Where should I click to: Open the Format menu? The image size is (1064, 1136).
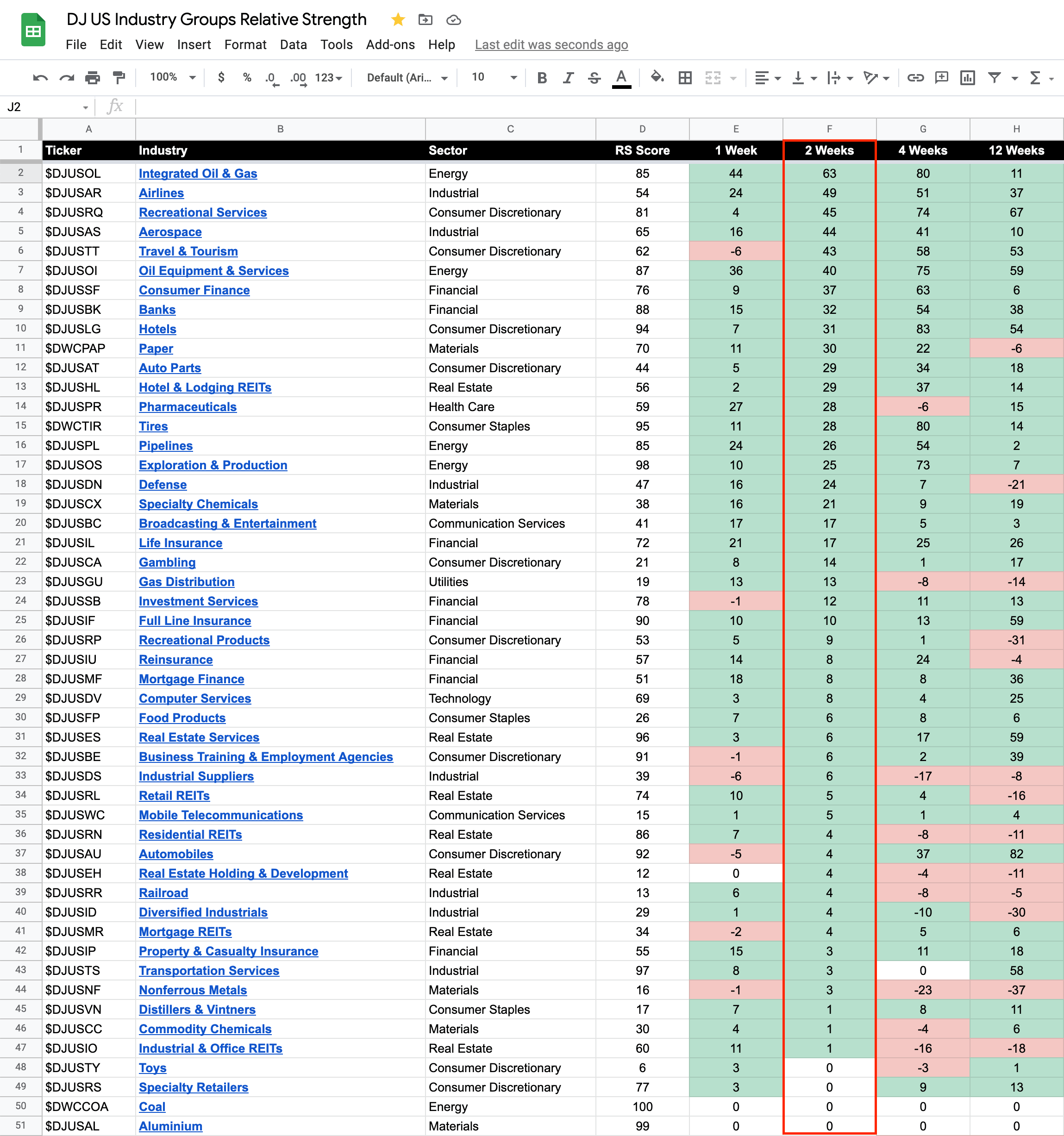(245, 44)
